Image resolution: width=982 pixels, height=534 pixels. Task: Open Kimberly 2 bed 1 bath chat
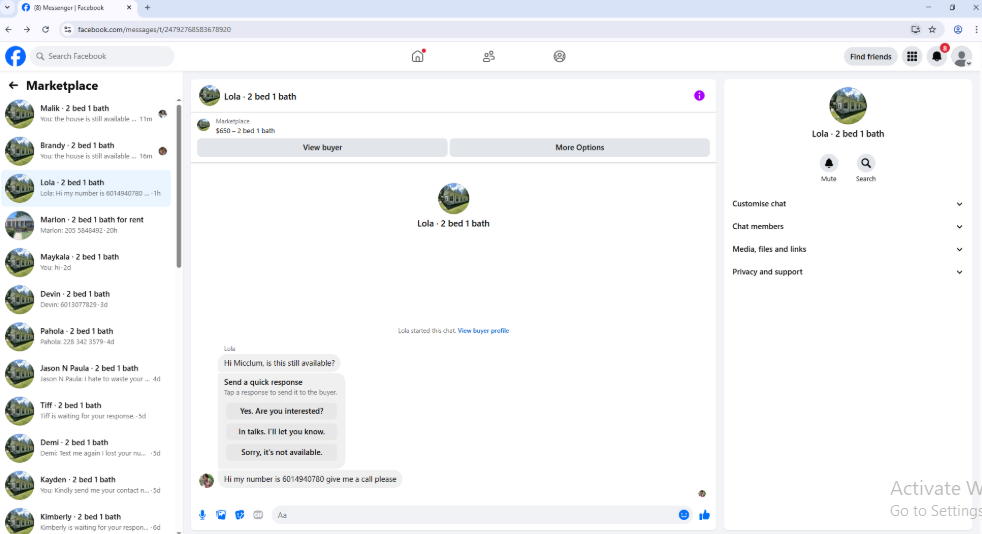point(86,521)
